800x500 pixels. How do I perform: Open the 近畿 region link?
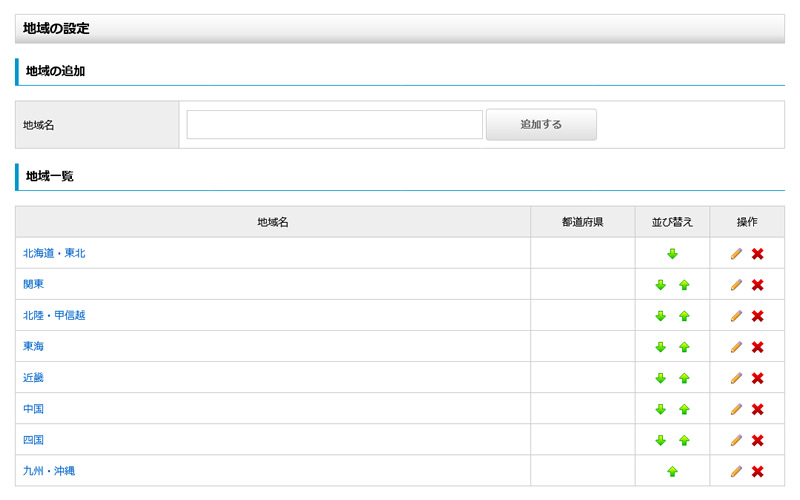click(33, 377)
